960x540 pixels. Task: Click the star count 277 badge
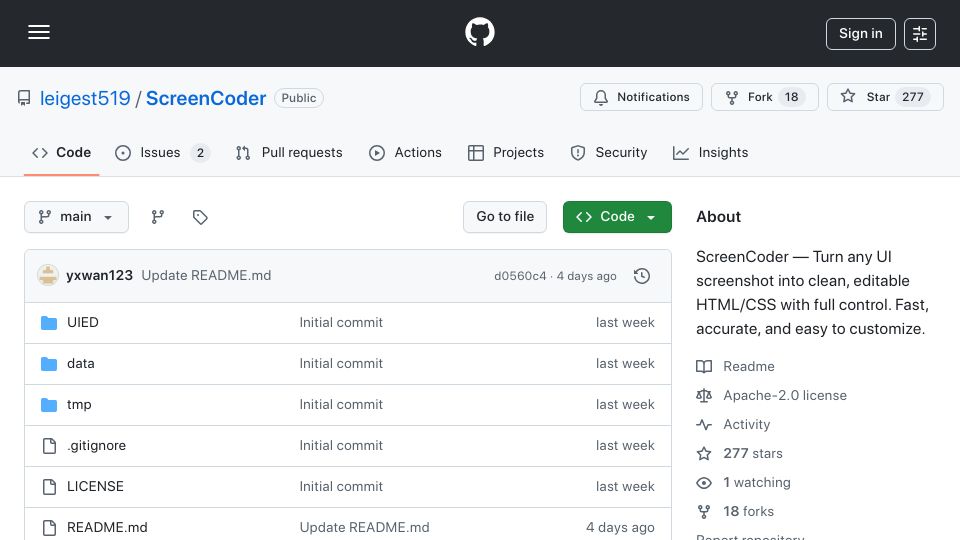pyautogui.click(x=912, y=97)
